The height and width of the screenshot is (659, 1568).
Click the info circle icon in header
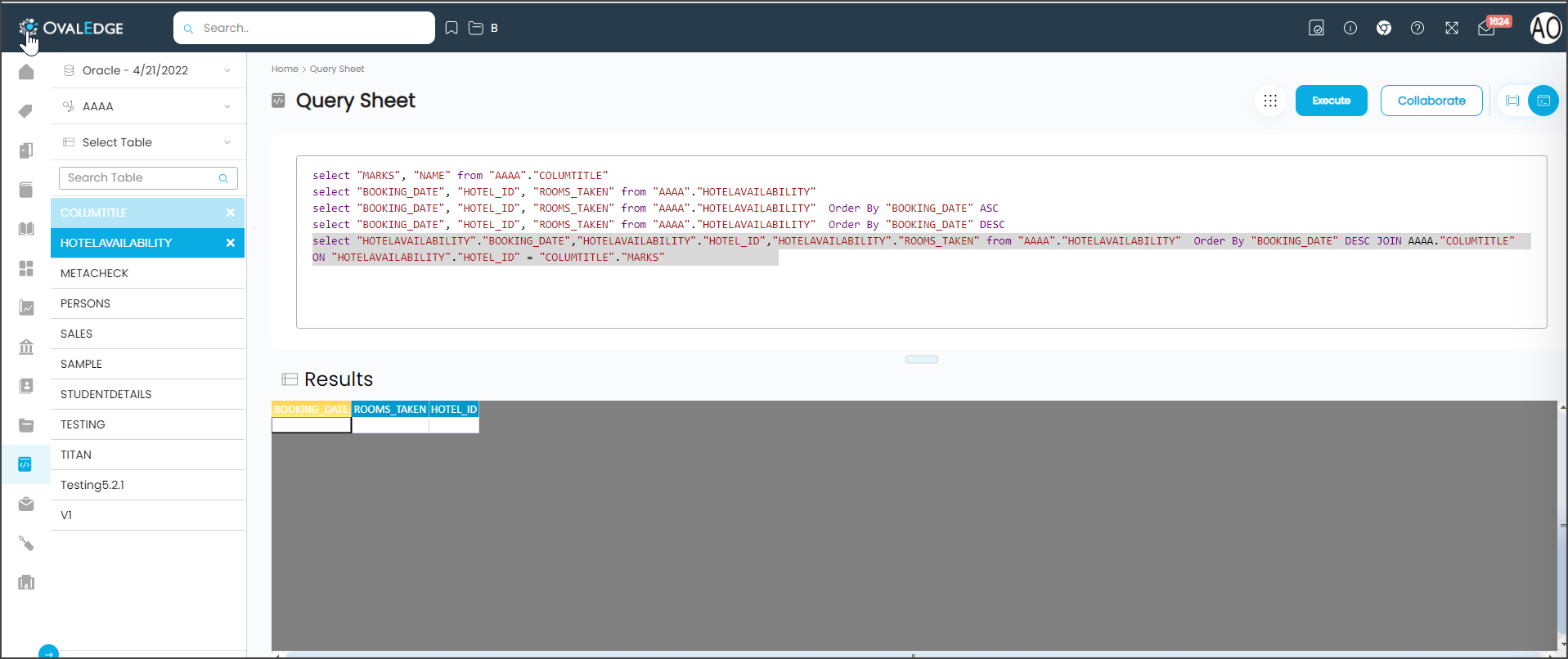(1350, 28)
